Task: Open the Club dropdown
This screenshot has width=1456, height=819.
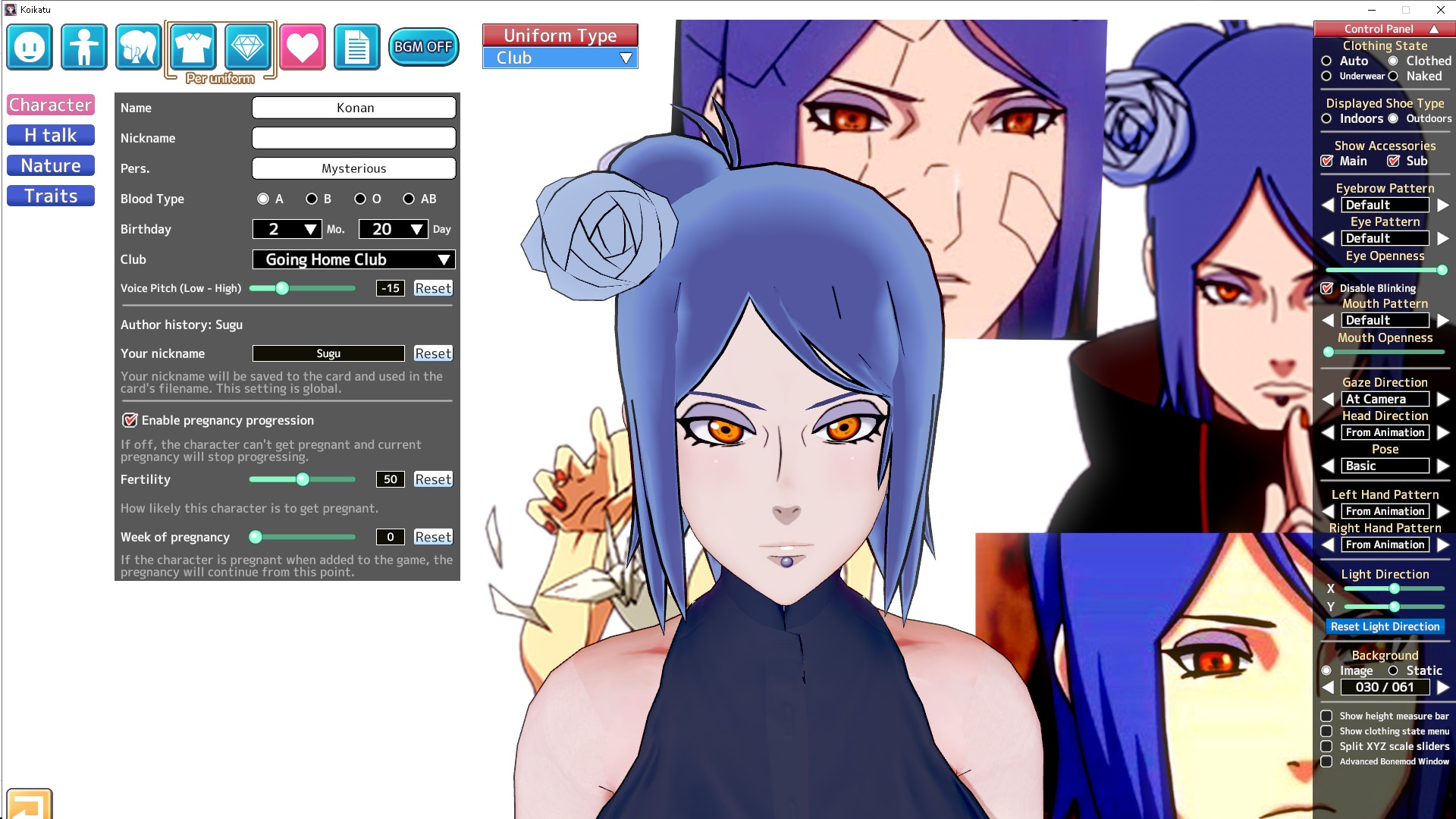Action: coord(354,259)
